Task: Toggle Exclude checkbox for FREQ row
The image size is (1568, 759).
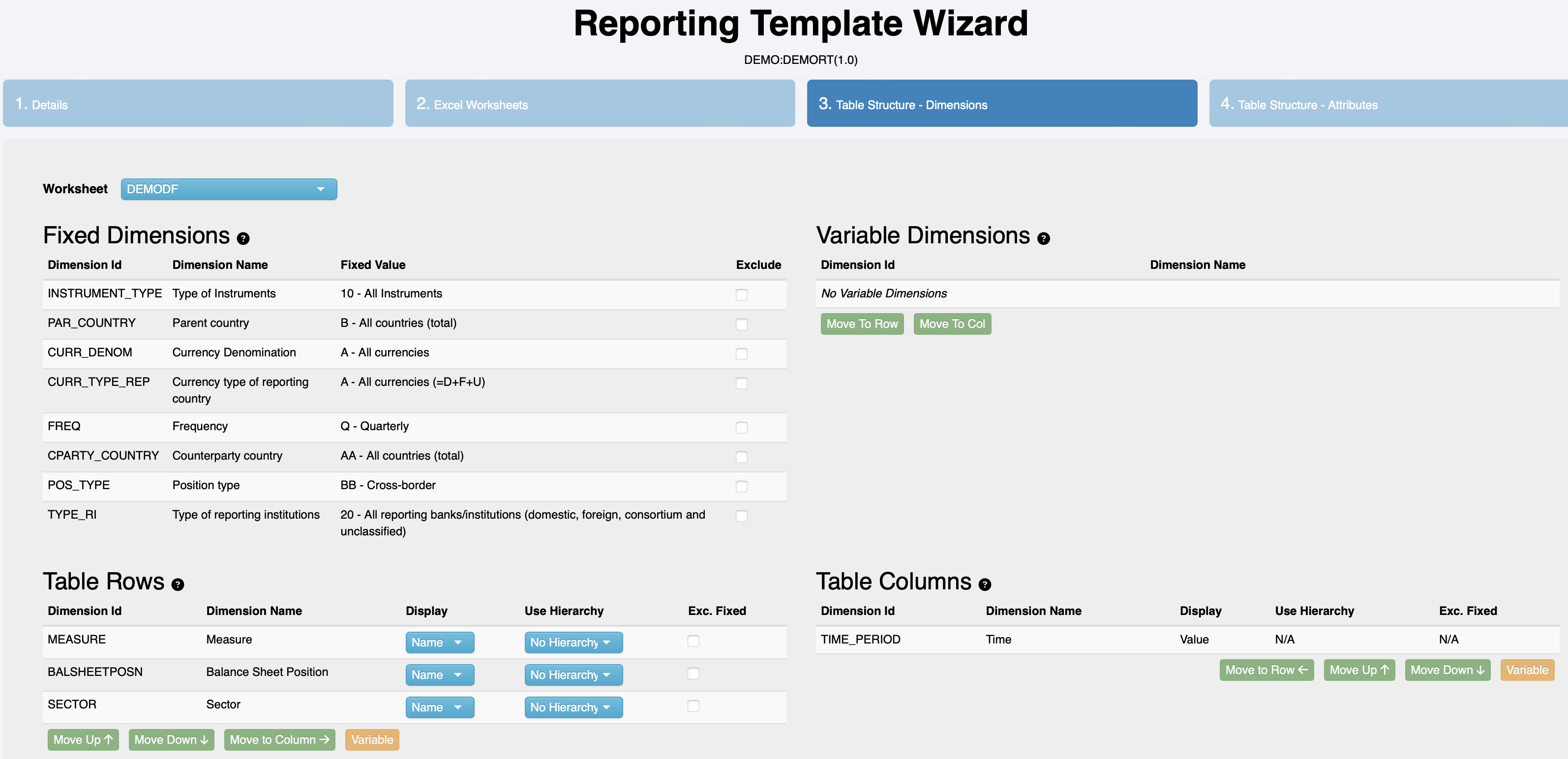Action: [741, 428]
